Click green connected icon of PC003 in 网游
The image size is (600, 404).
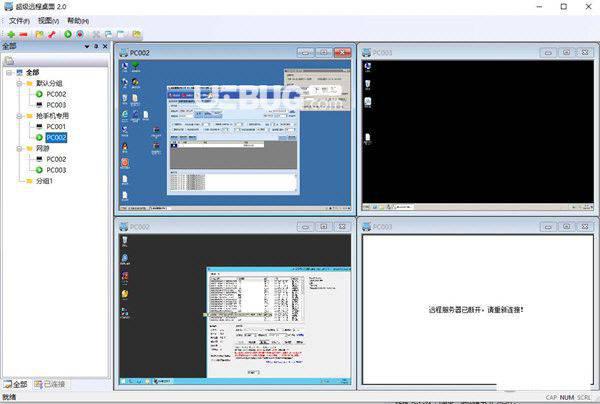tap(39, 170)
